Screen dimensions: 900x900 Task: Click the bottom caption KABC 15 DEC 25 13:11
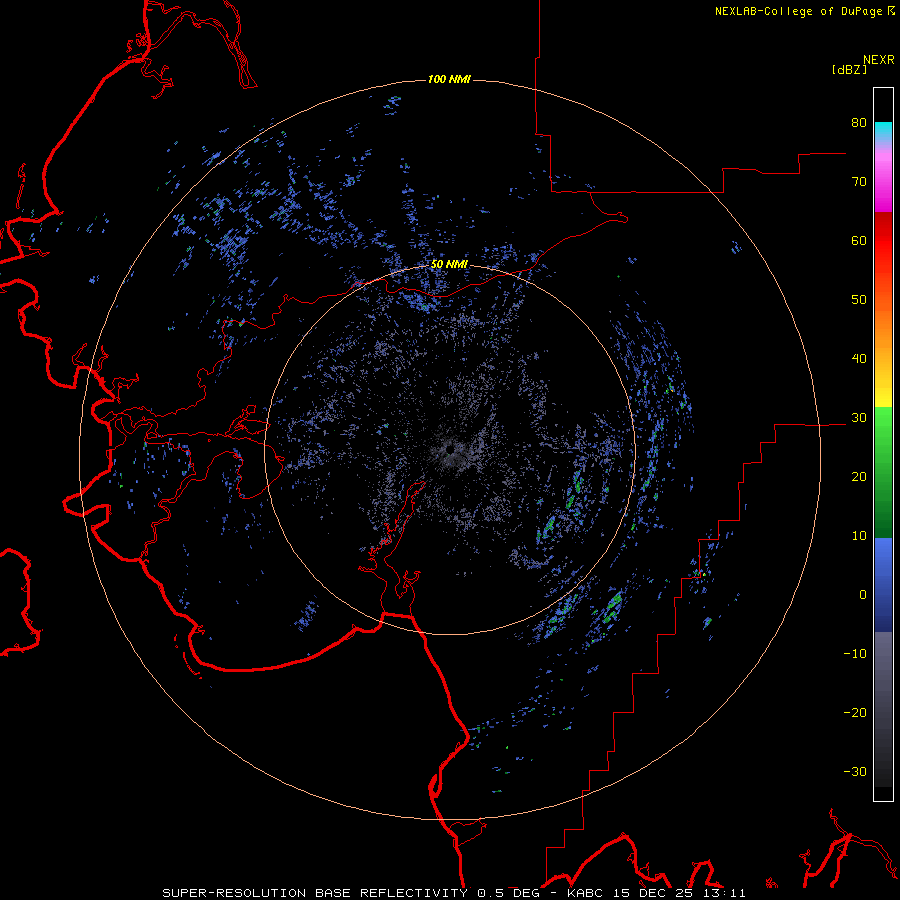coord(656,893)
